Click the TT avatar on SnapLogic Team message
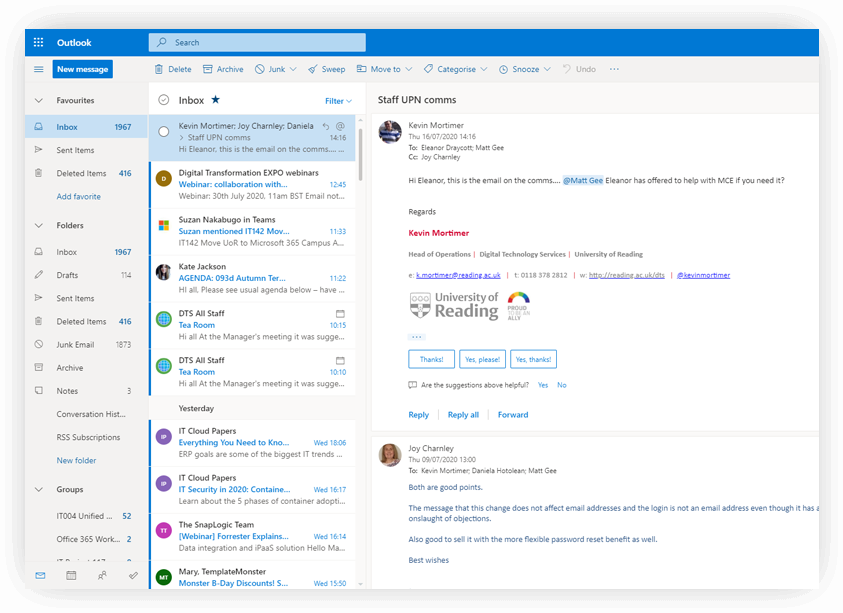The width and height of the screenshot is (843, 613). point(164,530)
